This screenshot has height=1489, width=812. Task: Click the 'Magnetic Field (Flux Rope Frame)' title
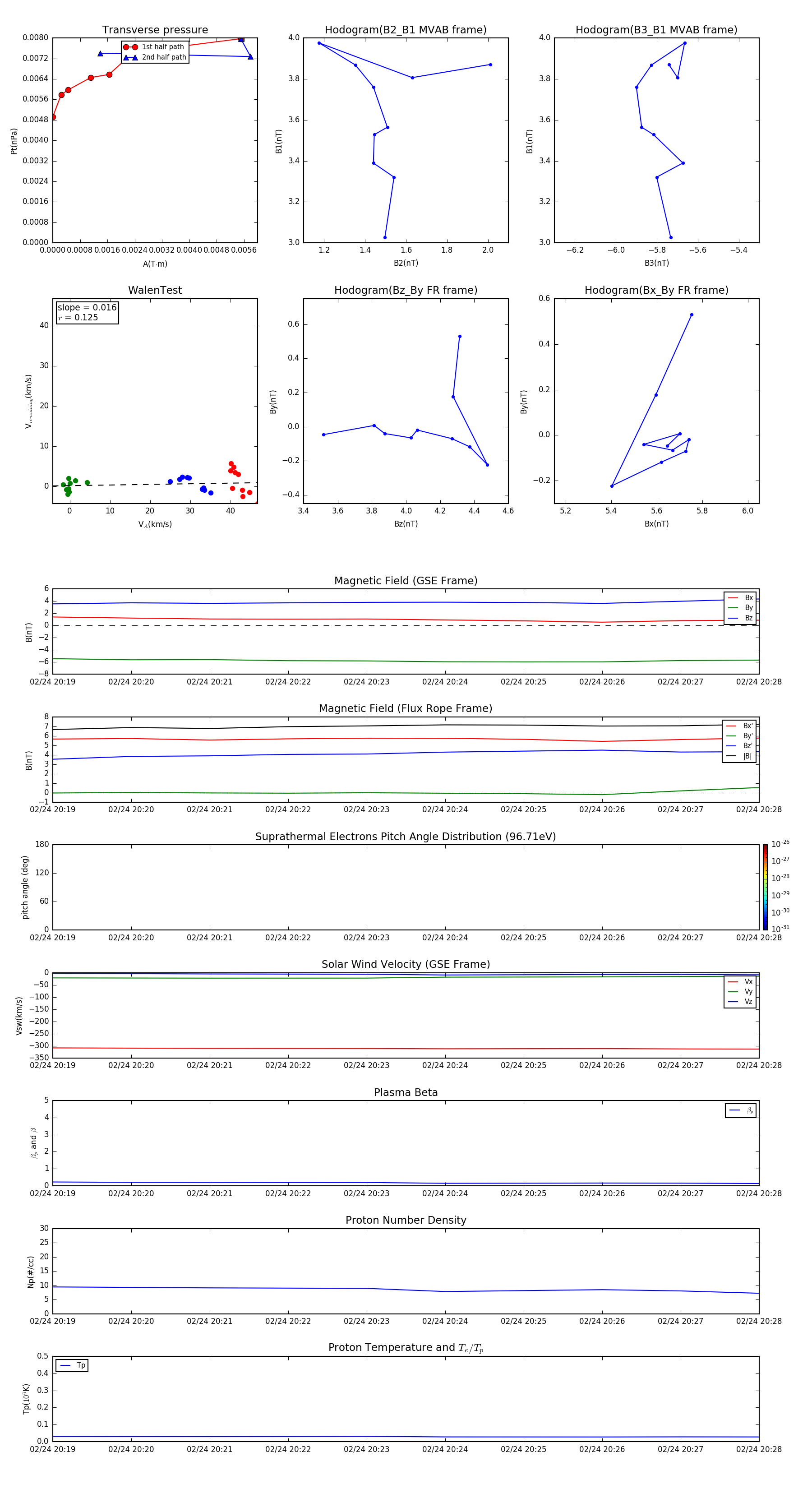tap(406, 709)
